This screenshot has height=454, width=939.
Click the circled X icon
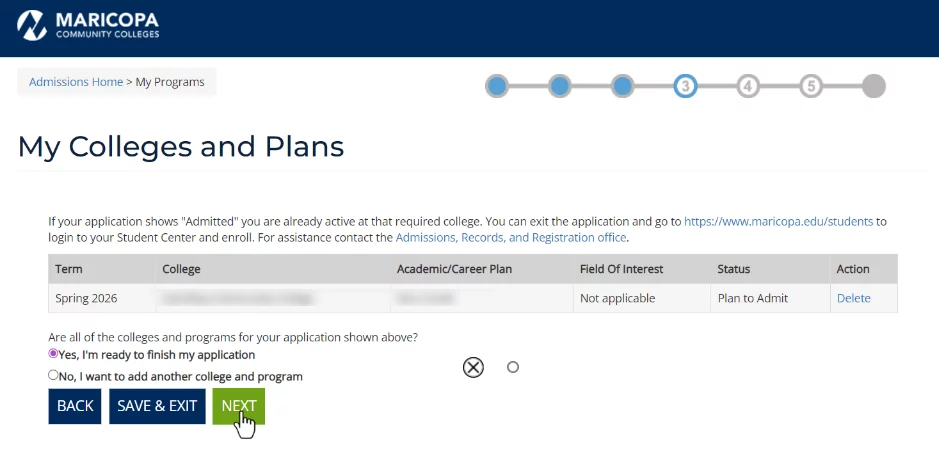click(473, 368)
